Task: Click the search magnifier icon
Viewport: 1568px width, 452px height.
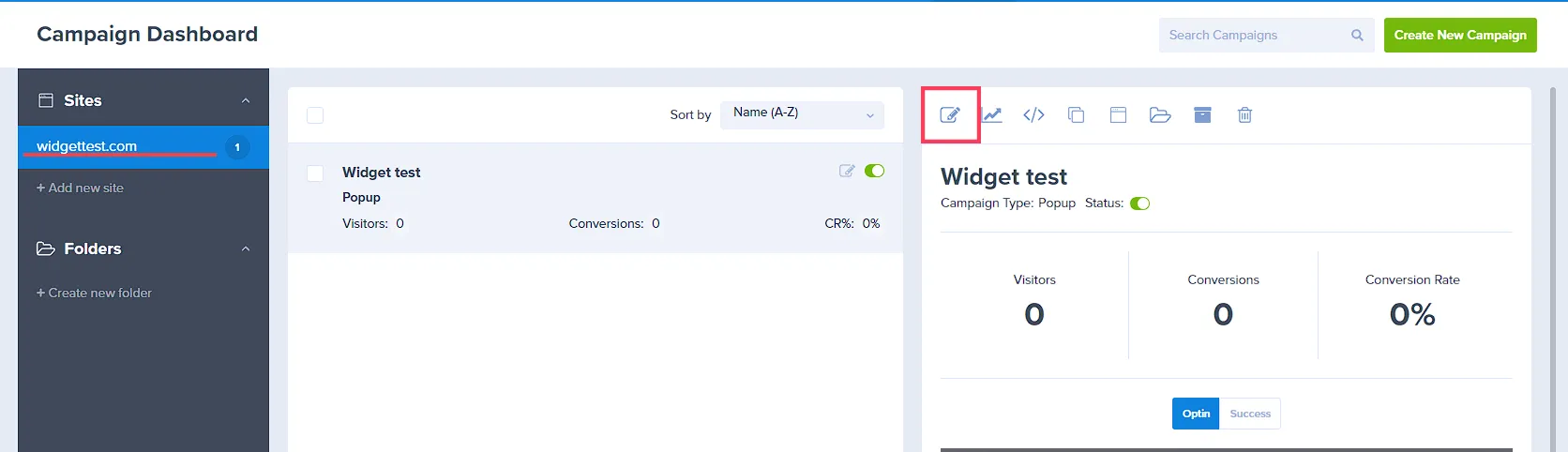Action: point(1357,35)
